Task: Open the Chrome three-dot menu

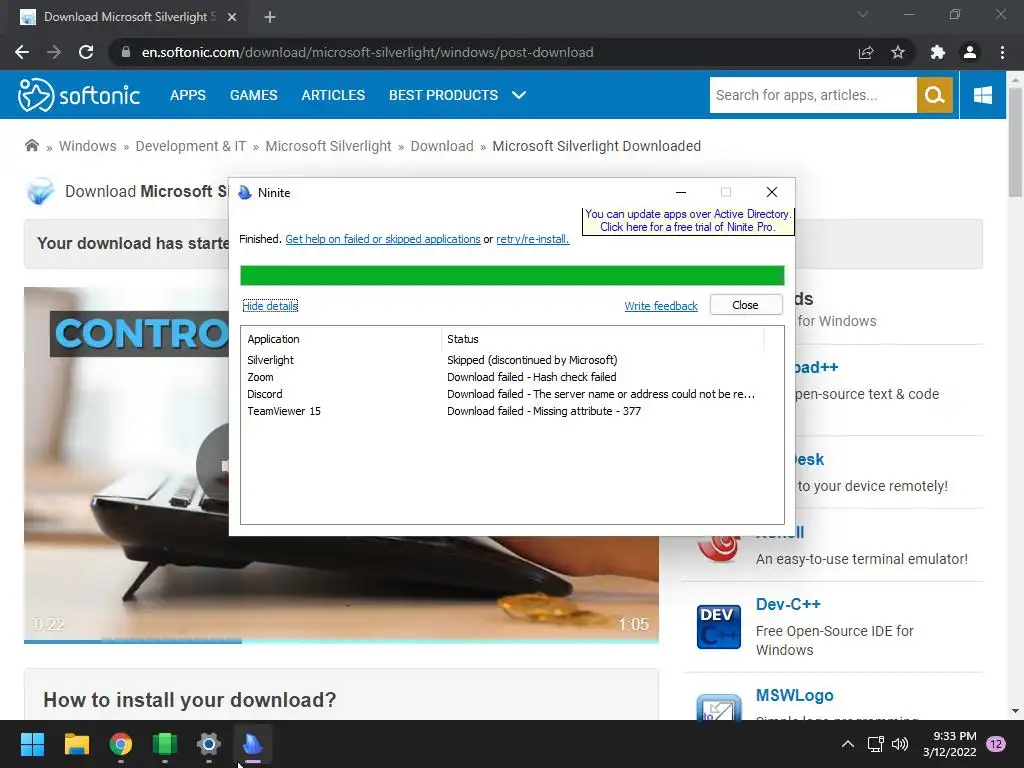Action: tap(1002, 52)
